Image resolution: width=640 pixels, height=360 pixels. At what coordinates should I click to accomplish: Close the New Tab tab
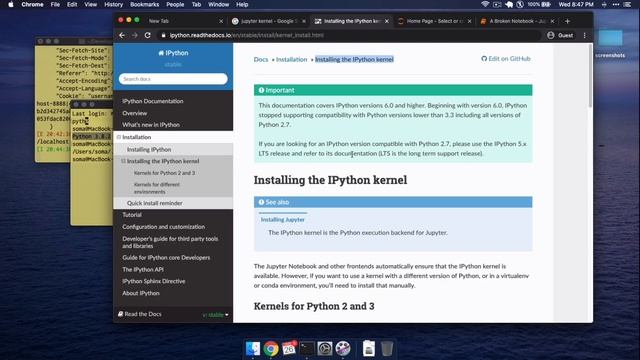click(221, 21)
